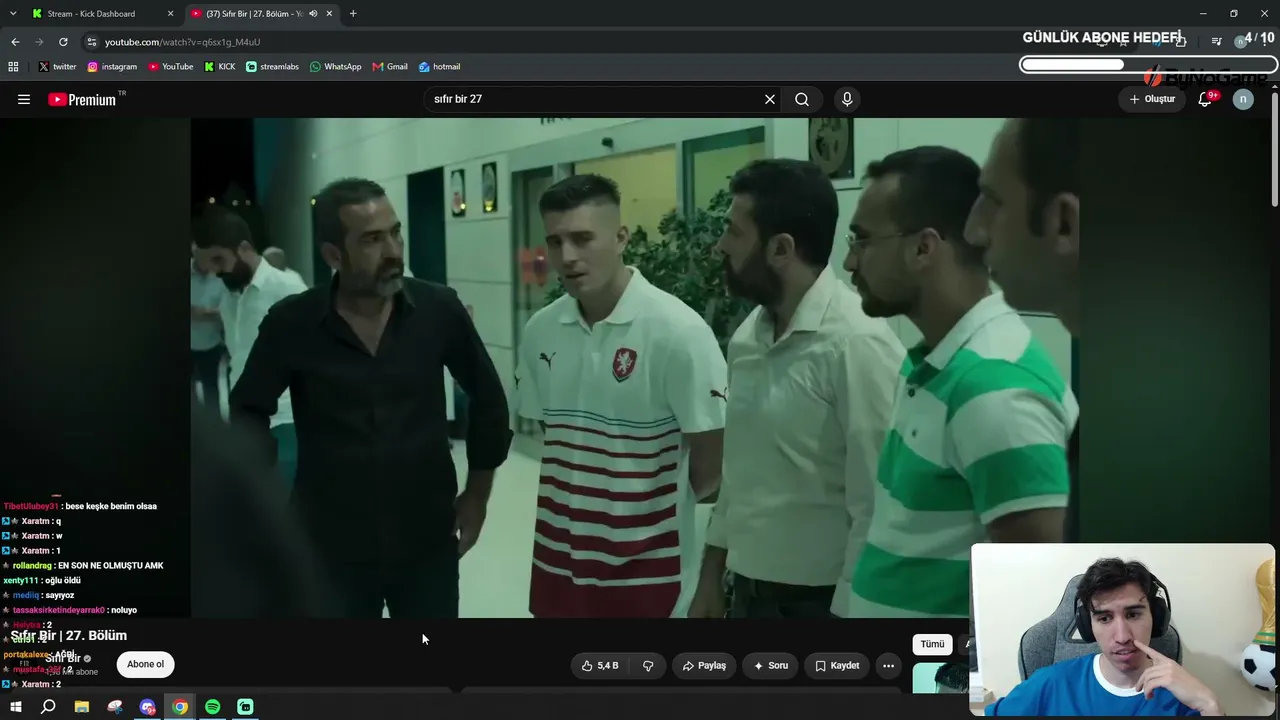Open the Gmail bookmark
The image size is (1280, 720).
tap(390, 67)
